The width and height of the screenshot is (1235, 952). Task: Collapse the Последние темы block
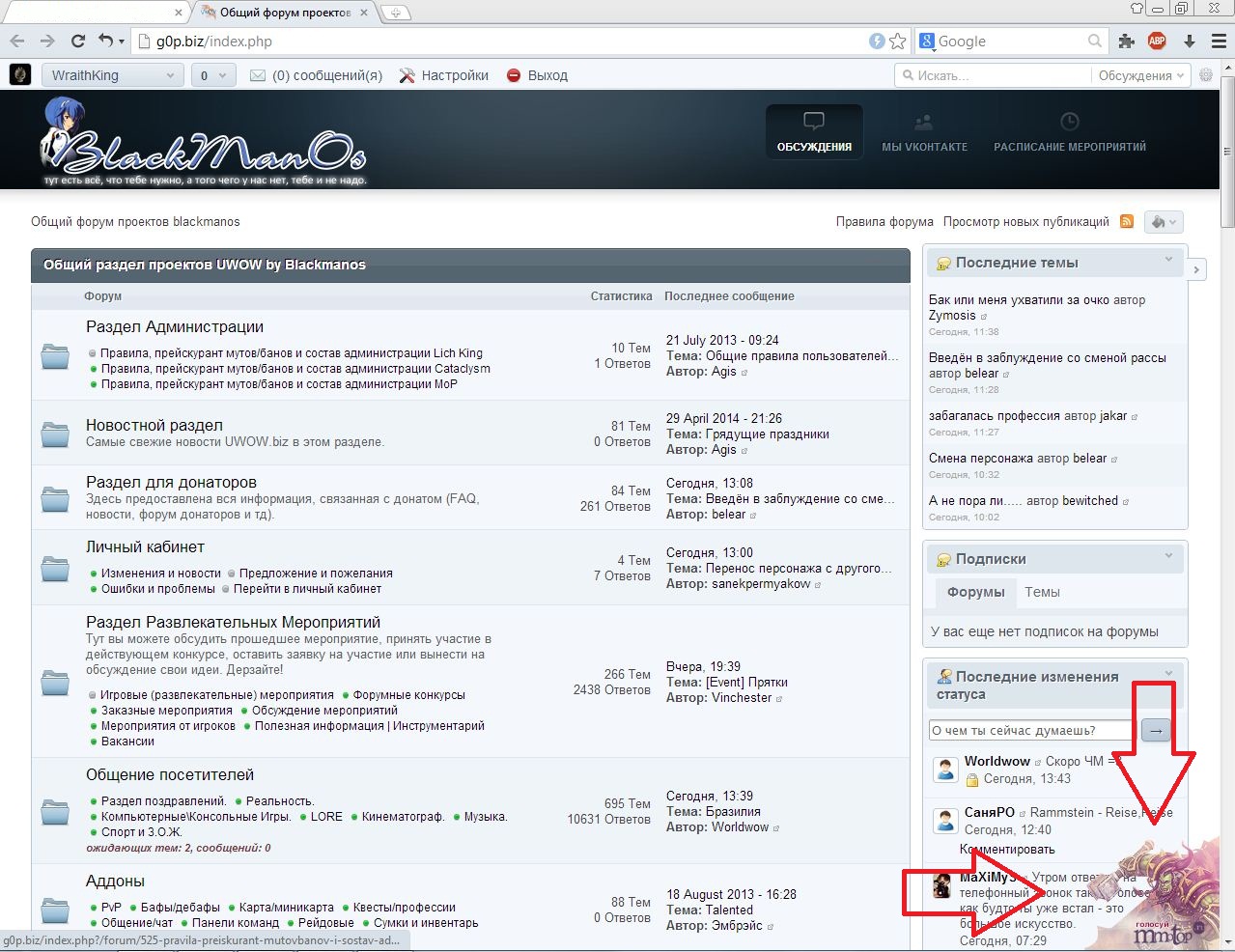[1168, 260]
